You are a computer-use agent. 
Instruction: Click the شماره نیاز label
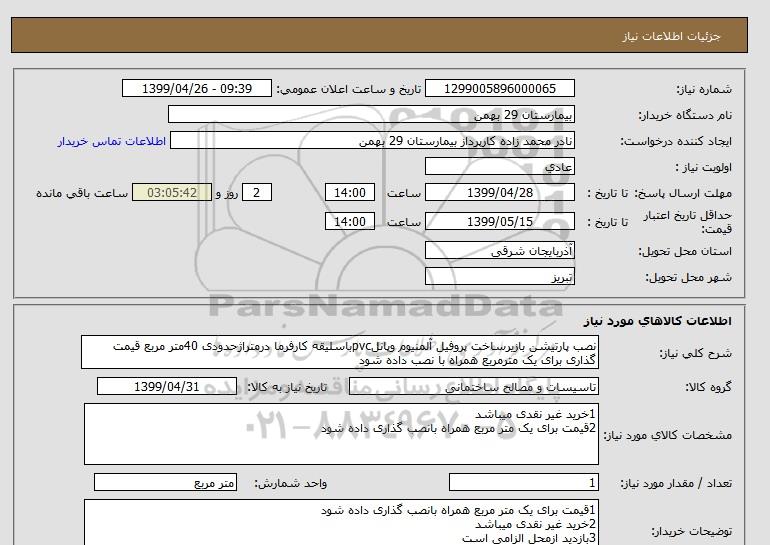[x=704, y=89]
